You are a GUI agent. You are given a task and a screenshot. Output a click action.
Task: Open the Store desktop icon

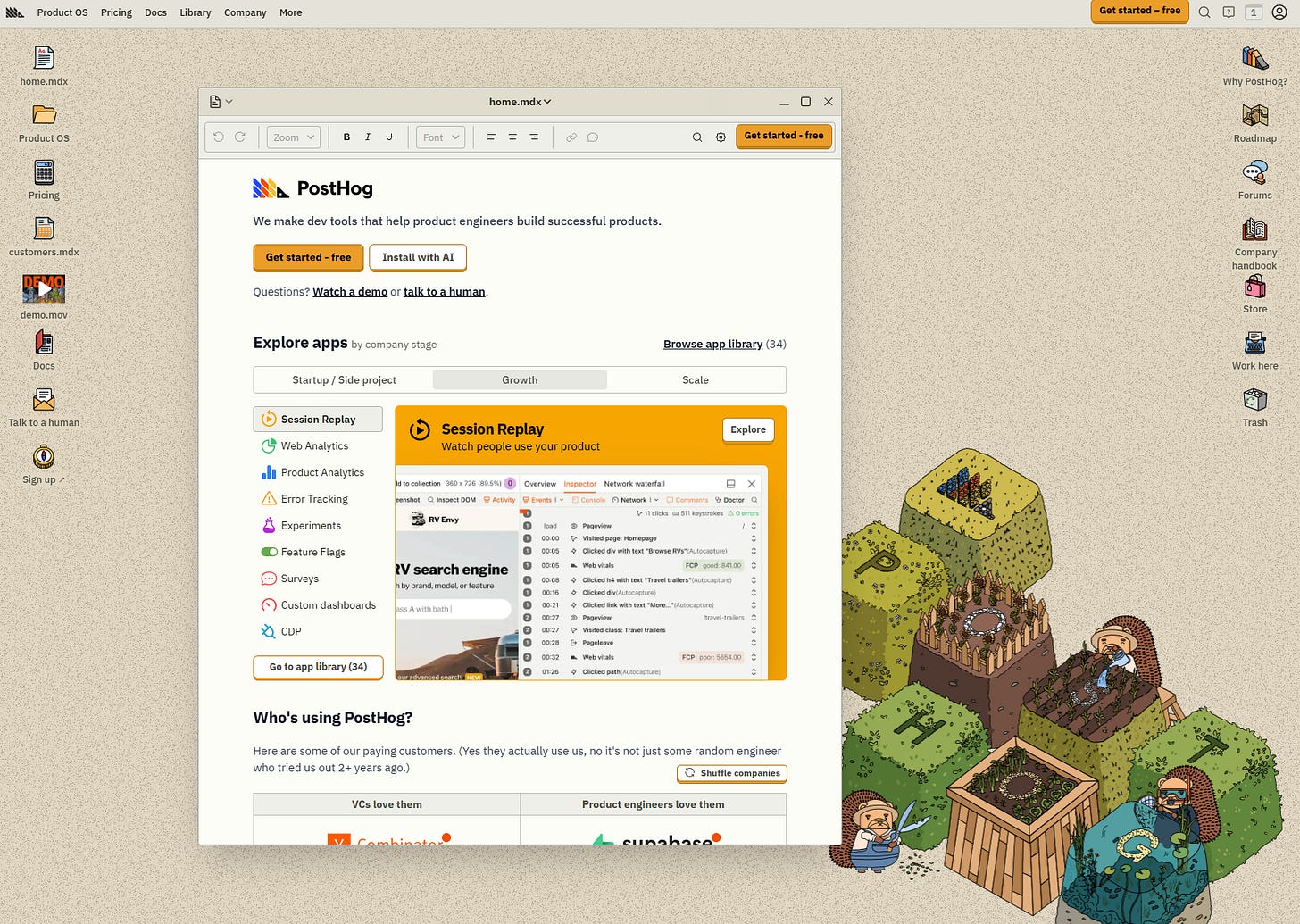[x=1254, y=287]
